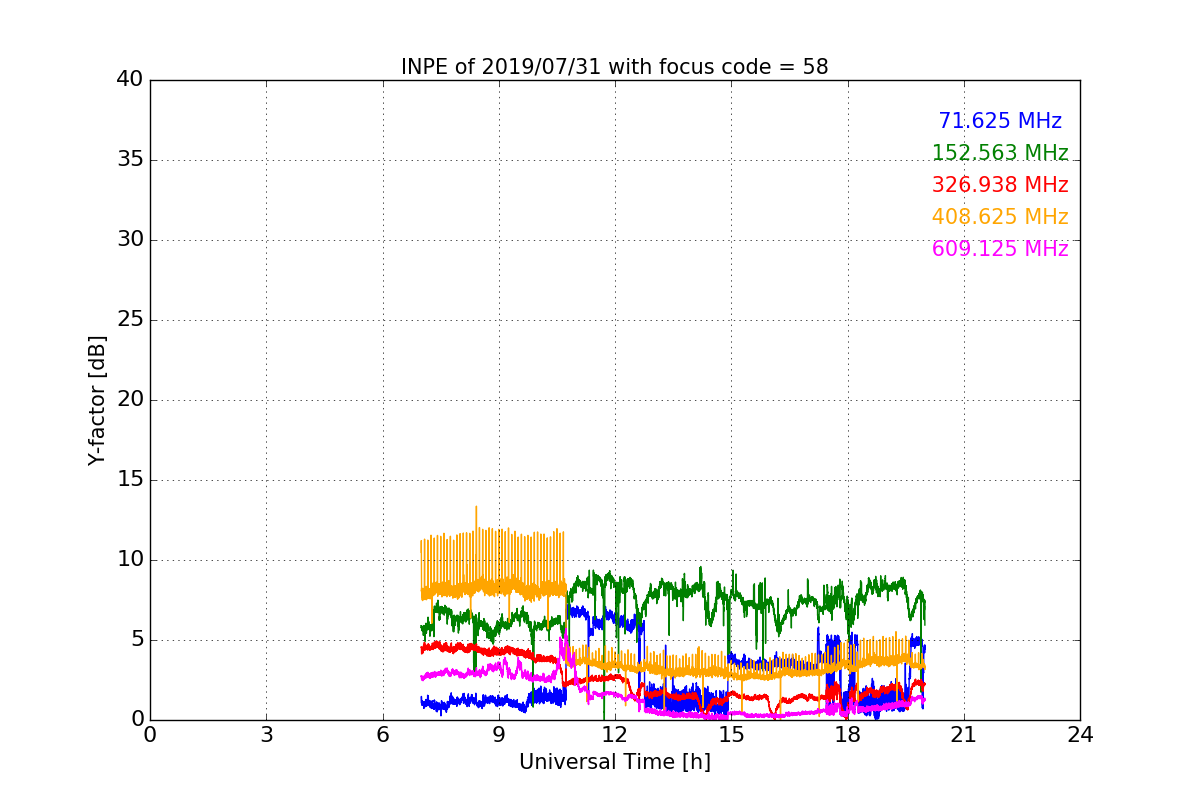The image size is (1200, 800).
Task: Click y-axis tick label 15
Action: [130, 480]
